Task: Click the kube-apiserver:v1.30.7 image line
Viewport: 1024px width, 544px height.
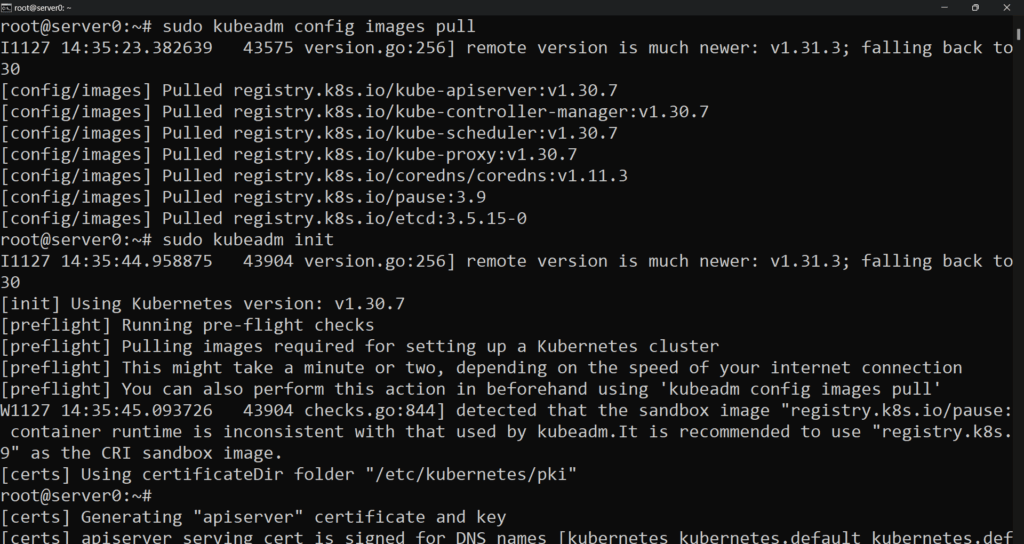Action: pyautogui.click(x=300, y=90)
